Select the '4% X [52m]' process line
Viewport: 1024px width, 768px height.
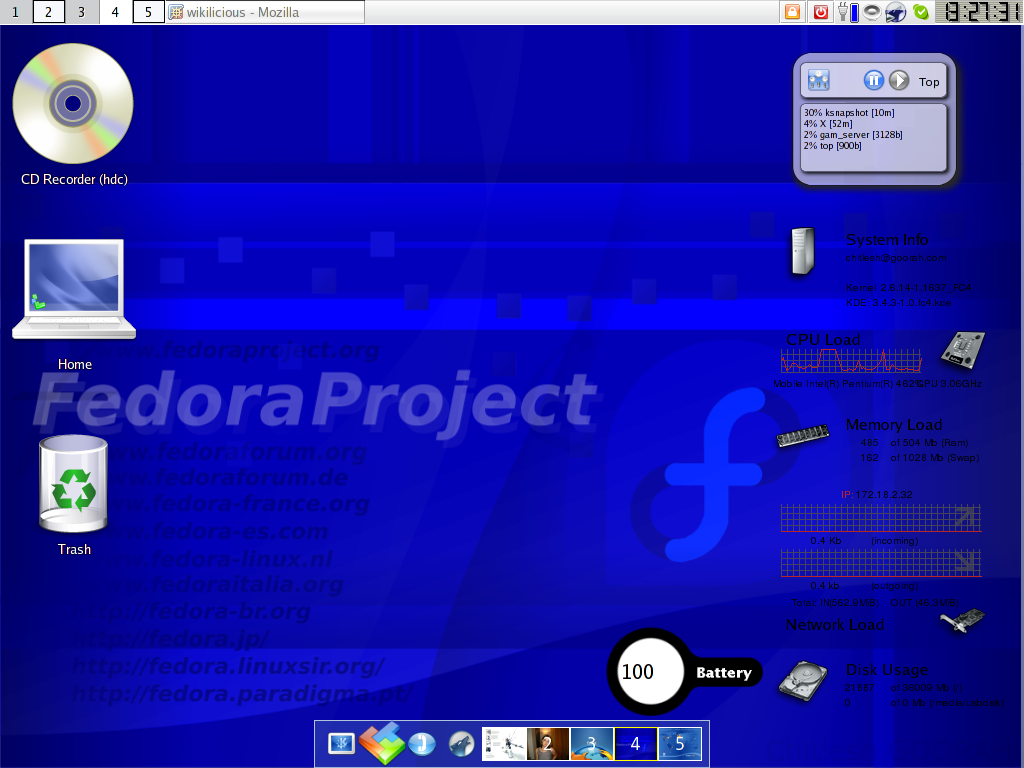click(827, 123)
